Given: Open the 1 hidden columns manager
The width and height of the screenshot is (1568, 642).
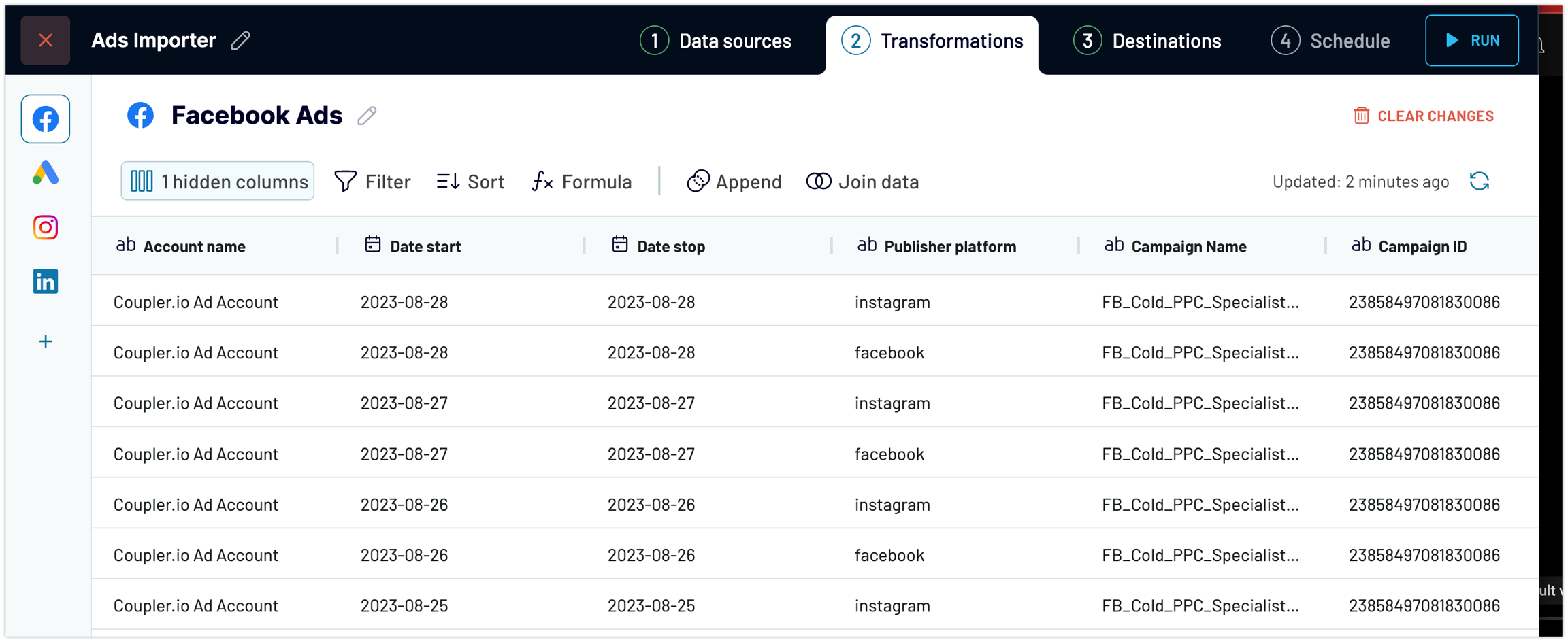Looking at the screenshot, I should tap(218, 182).
